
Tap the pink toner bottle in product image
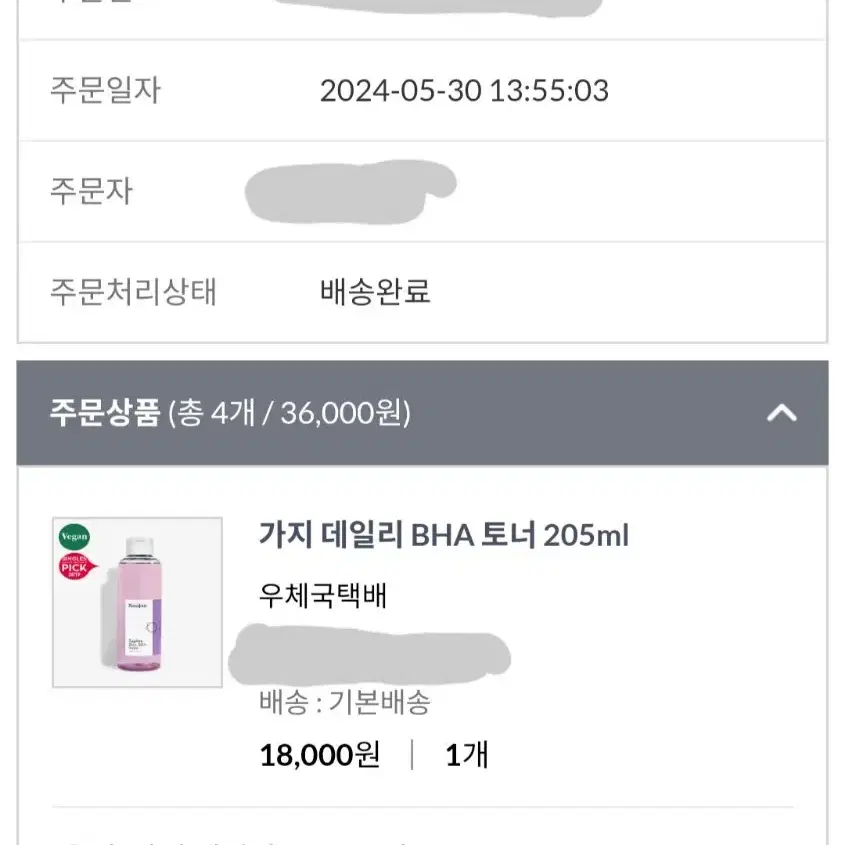(x=139, y=604)
